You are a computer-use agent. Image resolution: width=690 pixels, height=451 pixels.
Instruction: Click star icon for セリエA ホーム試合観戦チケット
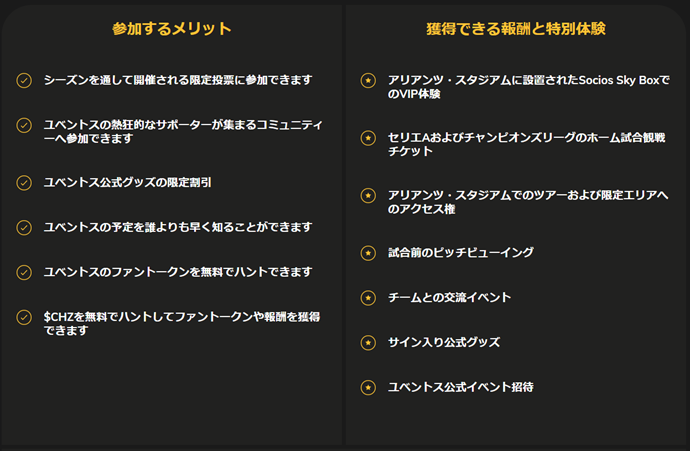click(x=368, y=138)
